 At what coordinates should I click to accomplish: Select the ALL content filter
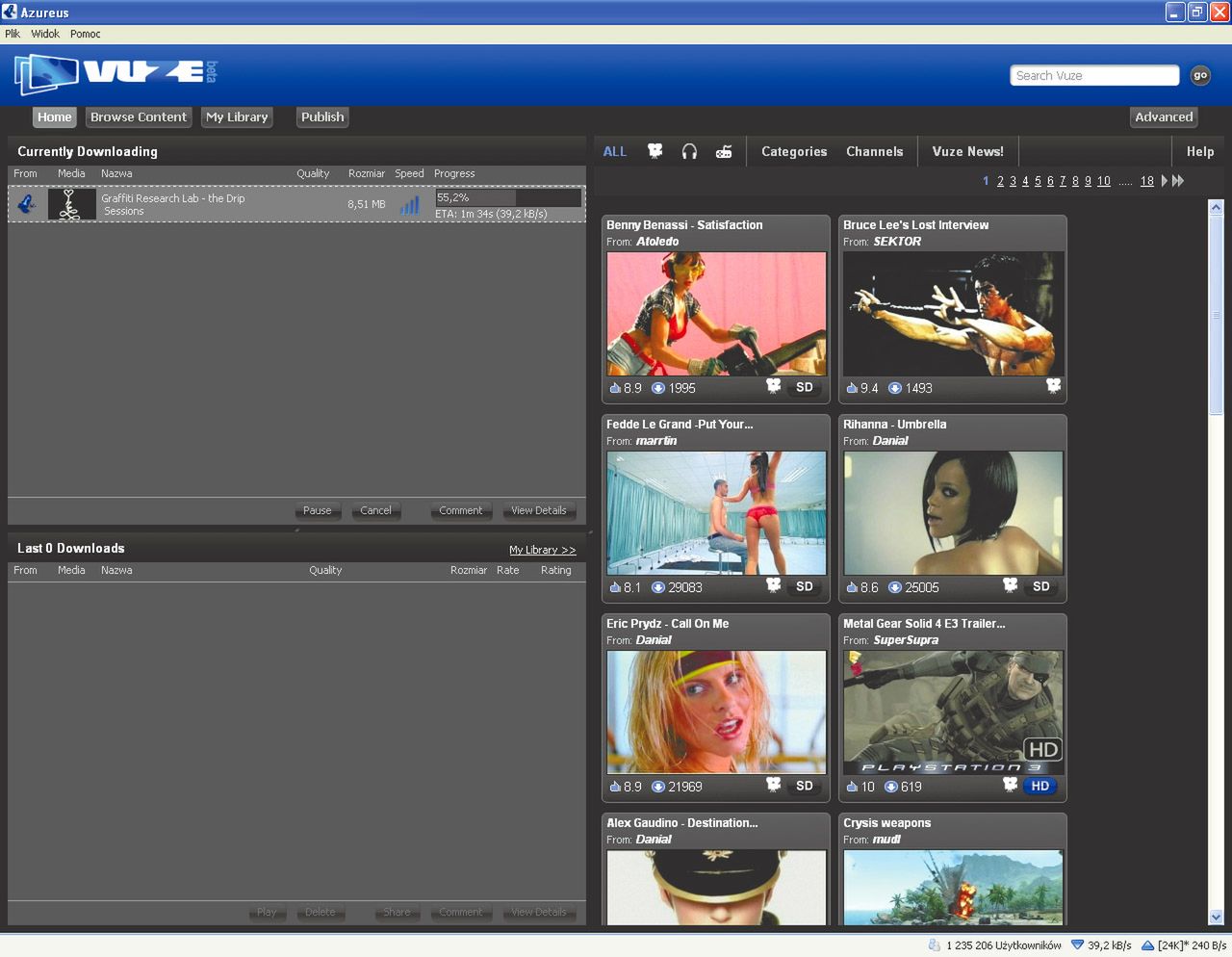(615, 151)
